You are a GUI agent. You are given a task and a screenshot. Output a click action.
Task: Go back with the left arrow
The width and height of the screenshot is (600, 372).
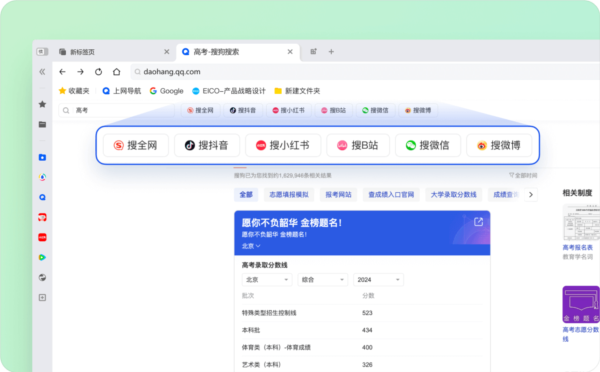[x=62, y=72]
